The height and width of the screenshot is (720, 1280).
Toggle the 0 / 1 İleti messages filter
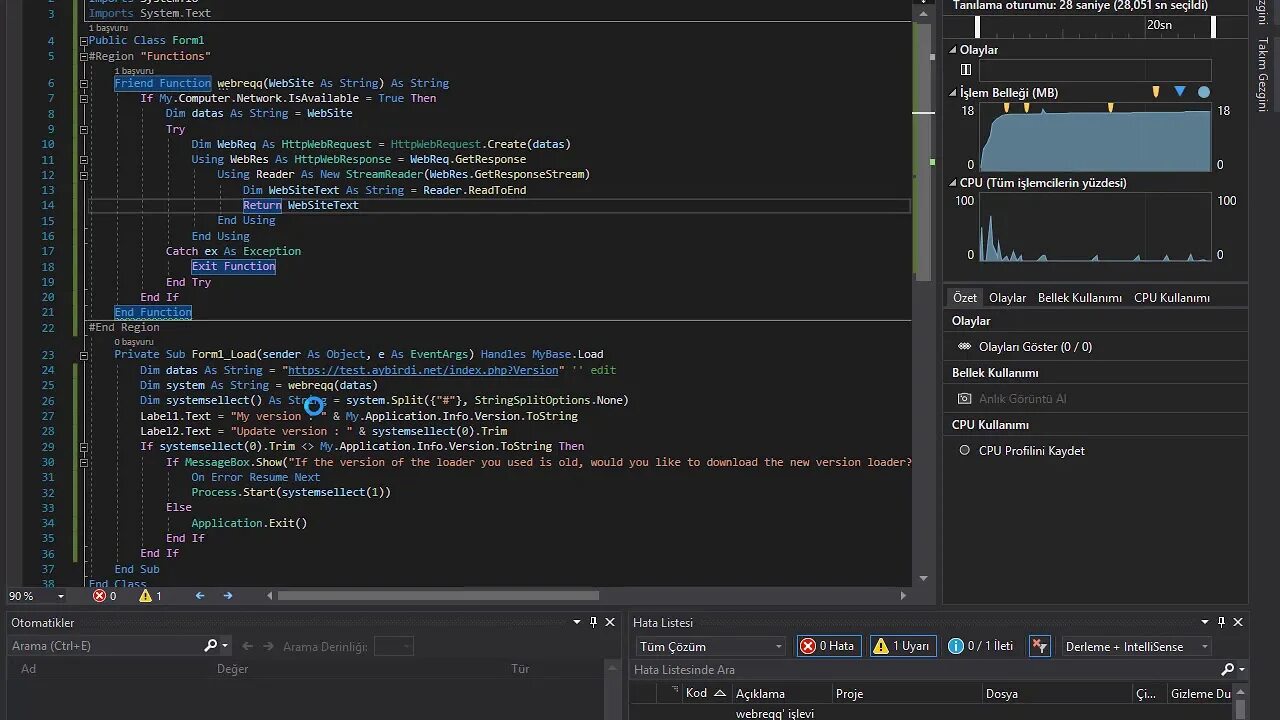982,646
